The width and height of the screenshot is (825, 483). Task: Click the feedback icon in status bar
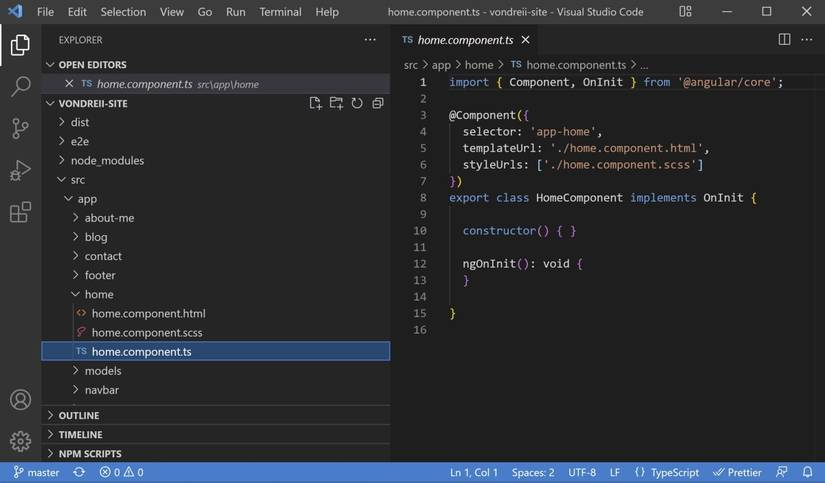[x=782, y=472]
